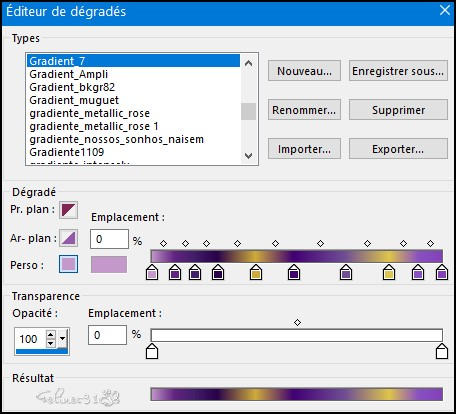Click the list scroll down arrow
This screenshot has height=414, width=456.
[248, 156]
